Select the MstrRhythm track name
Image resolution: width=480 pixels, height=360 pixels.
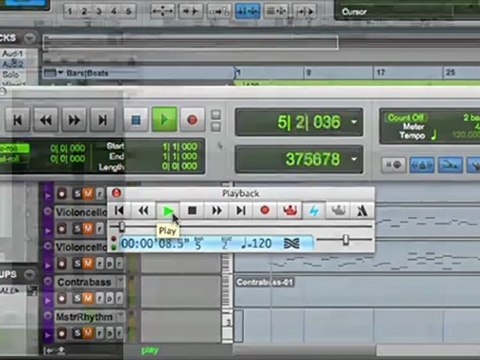coord(84,317)
